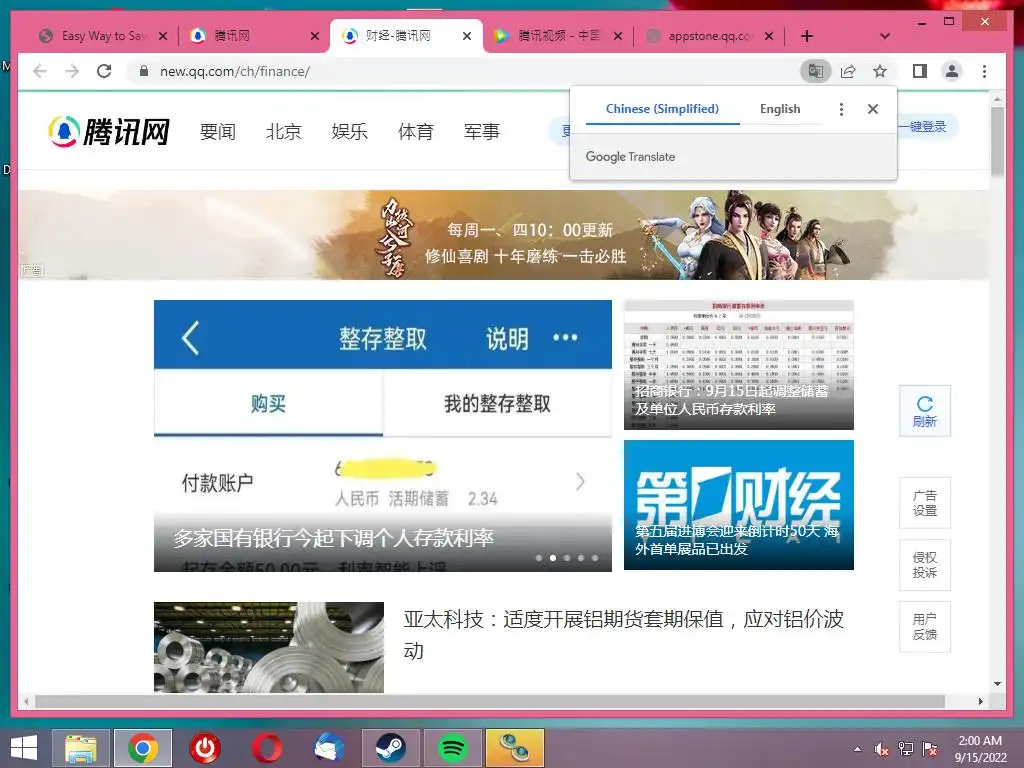The height and width of the screenshot is (768, 1024).
Task: Click the vertical scrollbar thumb
Action: coord(997,141)
